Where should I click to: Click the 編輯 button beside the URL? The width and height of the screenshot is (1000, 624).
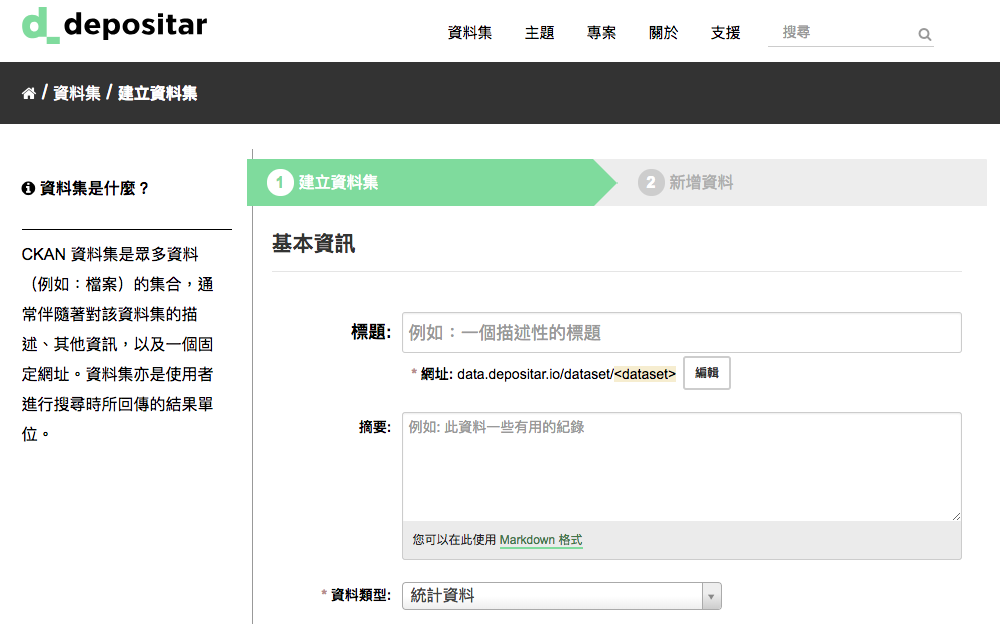click(x=707, y=373)
